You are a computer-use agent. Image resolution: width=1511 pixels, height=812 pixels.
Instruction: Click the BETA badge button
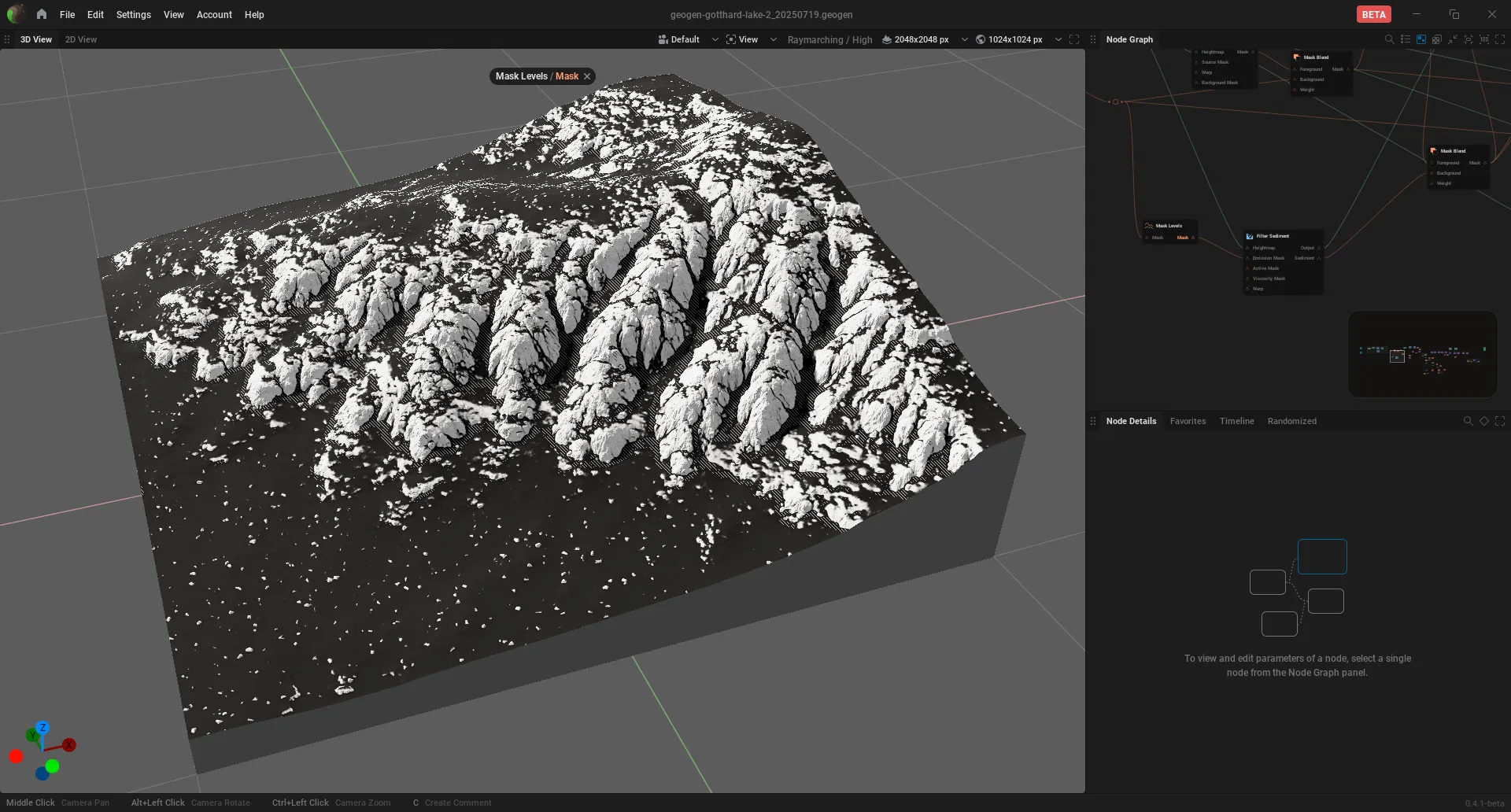(1373, 14)
